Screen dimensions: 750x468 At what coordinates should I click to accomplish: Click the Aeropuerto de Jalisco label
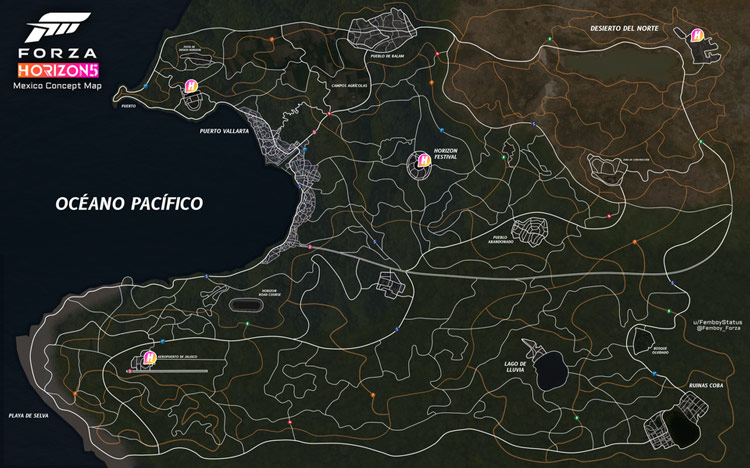click(177, 357)
